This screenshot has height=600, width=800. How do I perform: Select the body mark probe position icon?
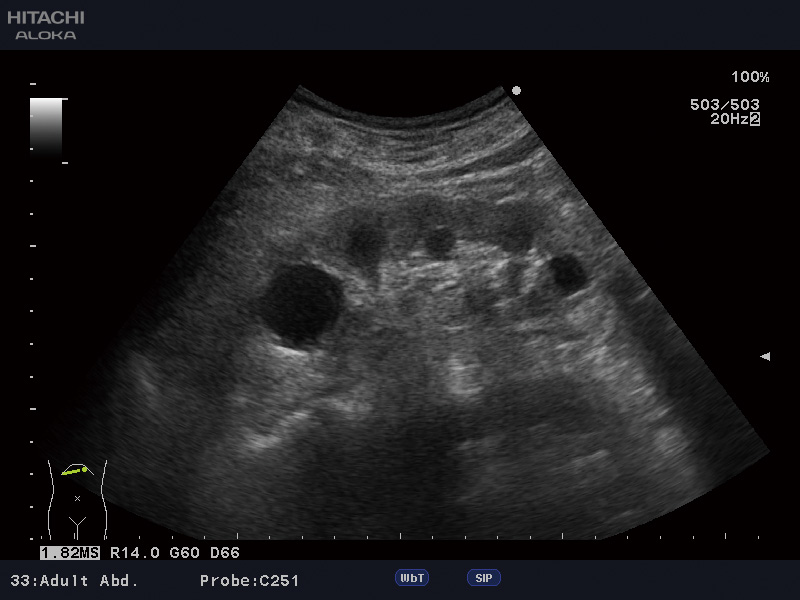point(77,498)
